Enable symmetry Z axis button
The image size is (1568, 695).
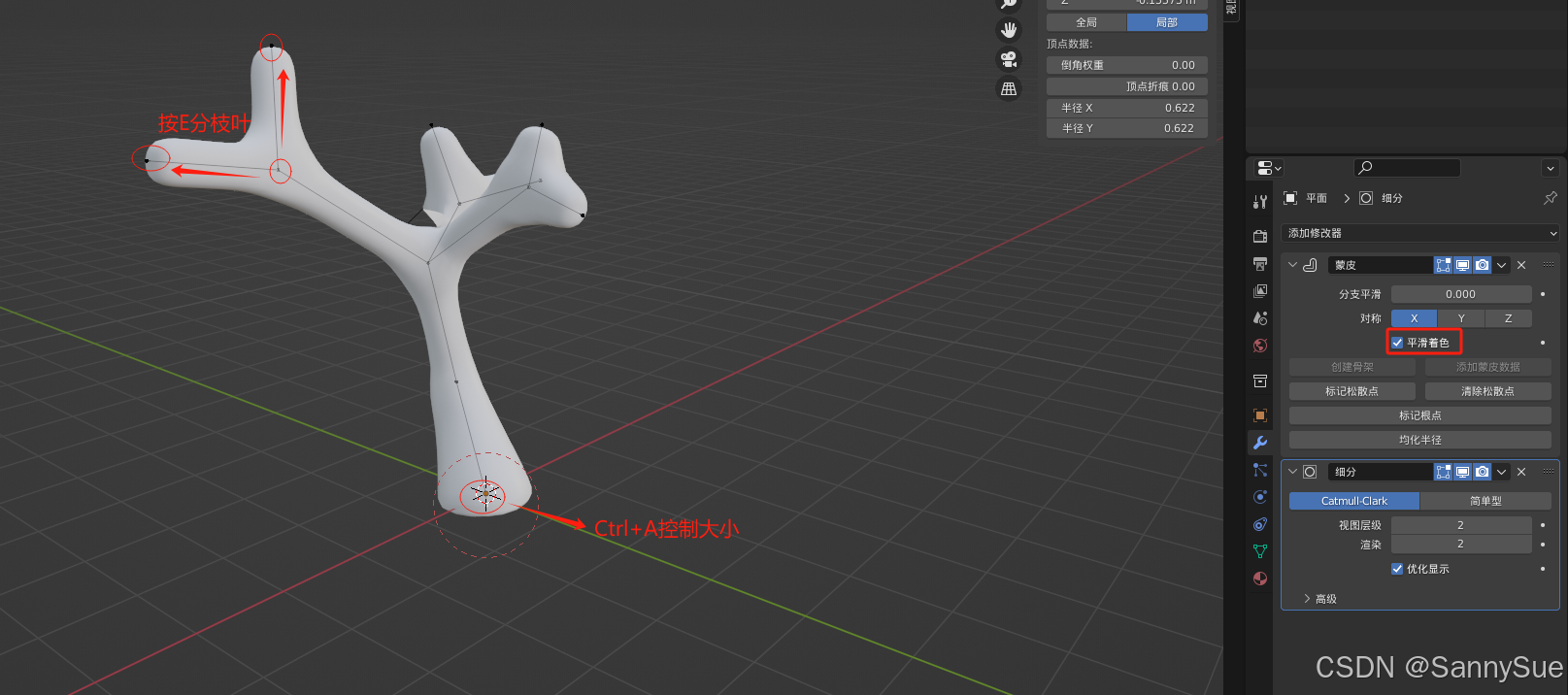pos(1508,318)
